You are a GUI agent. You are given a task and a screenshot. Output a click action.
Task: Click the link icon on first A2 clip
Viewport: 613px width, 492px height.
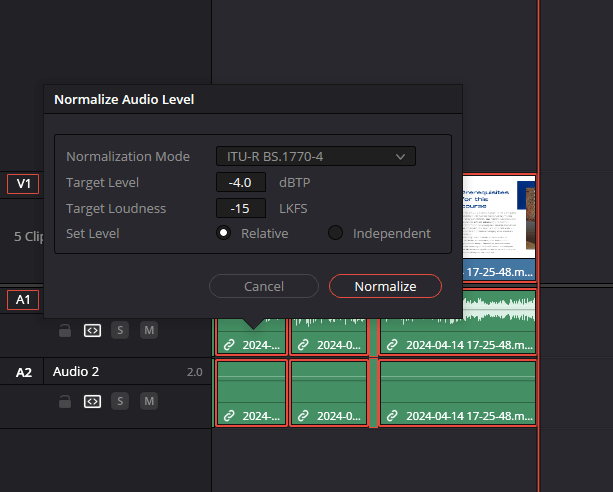click(x=229, y=416)
